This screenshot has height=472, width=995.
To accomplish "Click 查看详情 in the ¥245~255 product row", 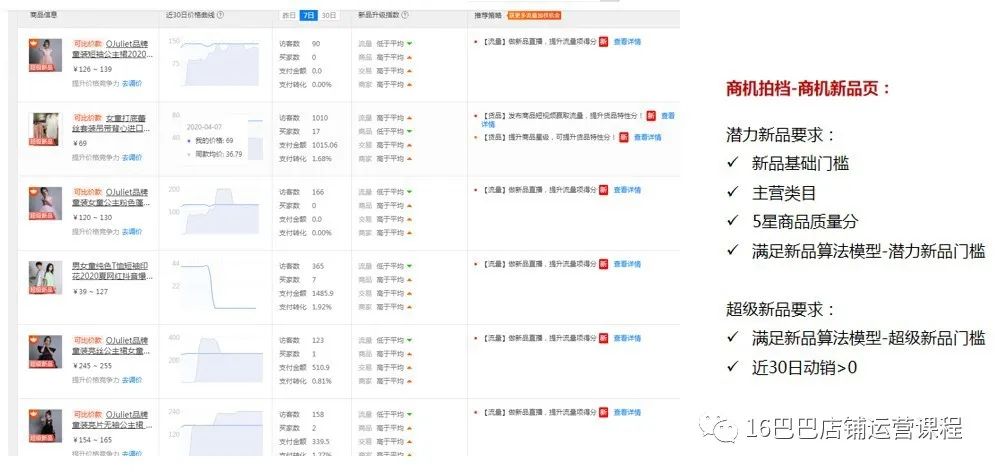I will [627, 338].
